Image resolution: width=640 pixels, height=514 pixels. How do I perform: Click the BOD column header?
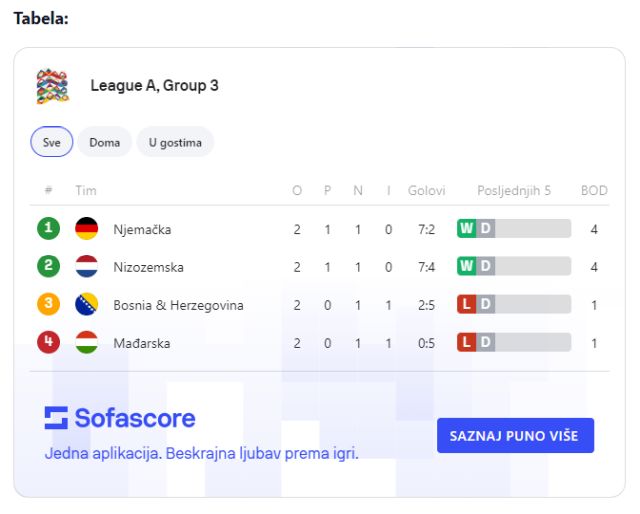594,190
